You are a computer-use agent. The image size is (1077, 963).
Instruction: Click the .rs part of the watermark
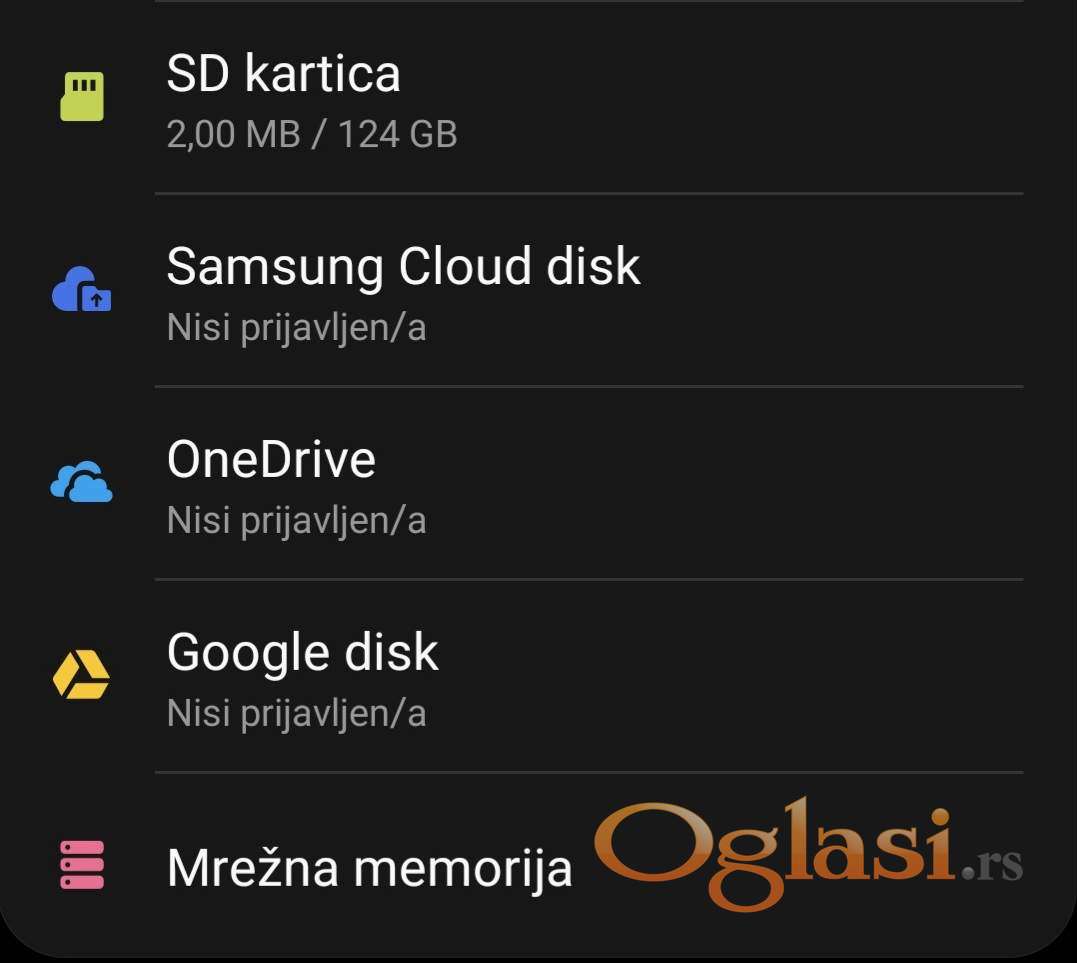tap(993, 865)
